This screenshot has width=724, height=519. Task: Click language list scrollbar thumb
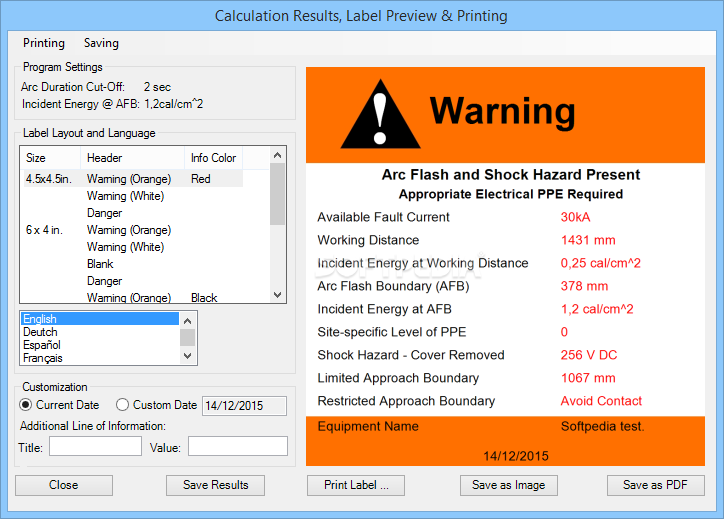(187, 338)
